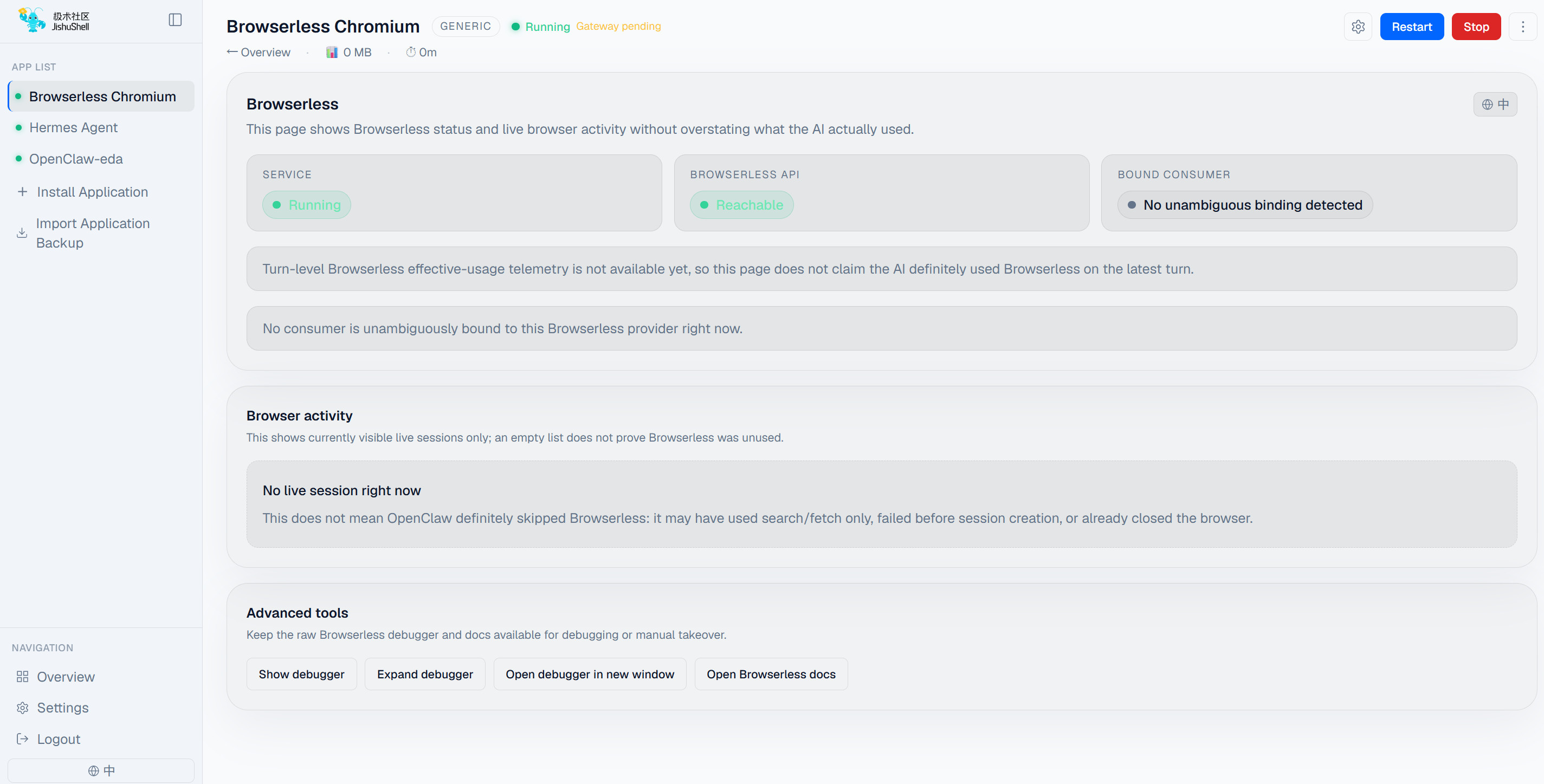Click the No unambiguous binding detected badge
The image size is (1544, 784).
click(x=1245, y=205)
